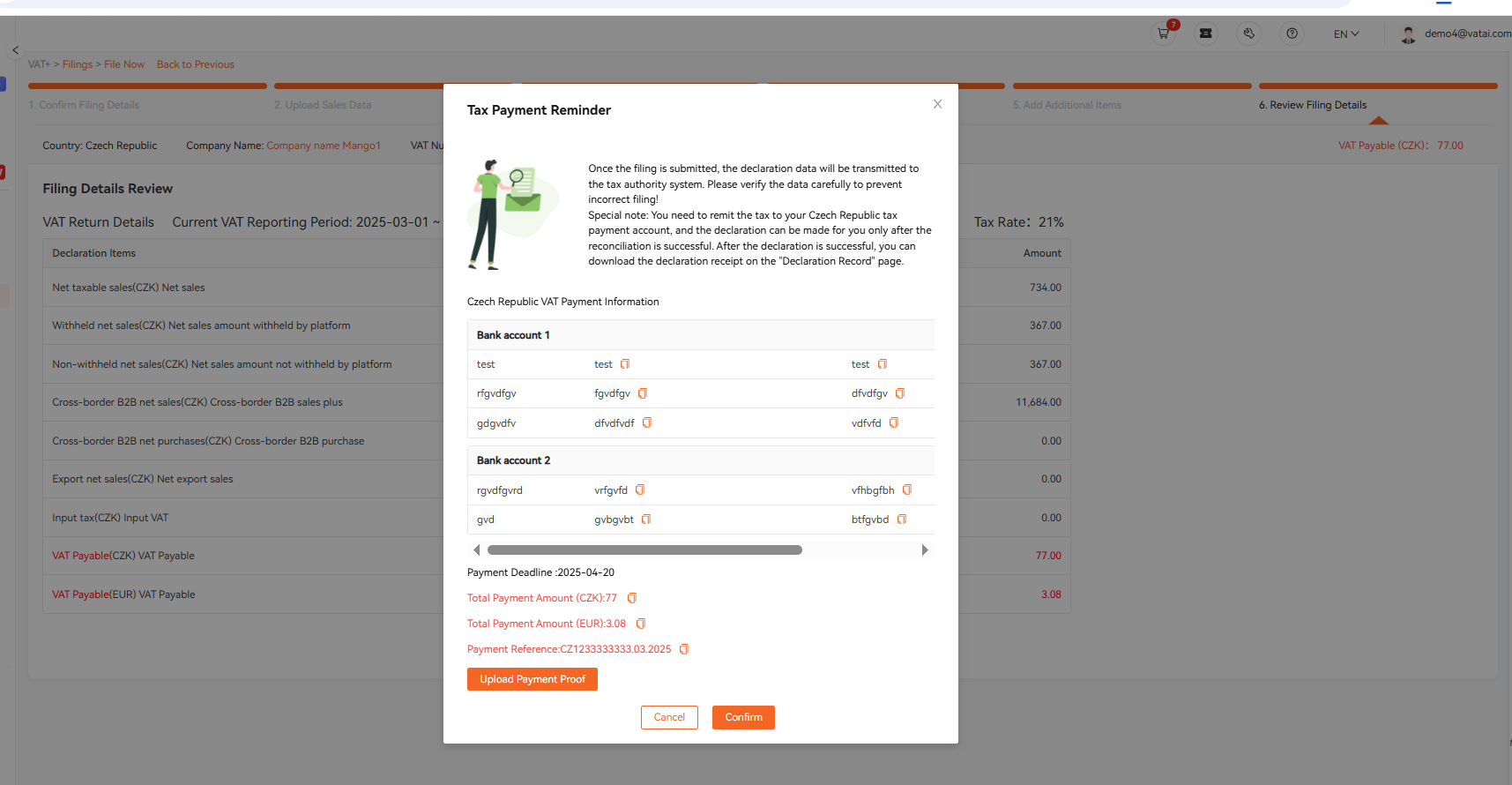Click Company name Mango1 text
This screenshot has height=785, width=1512.
click(x=324, y=146)
